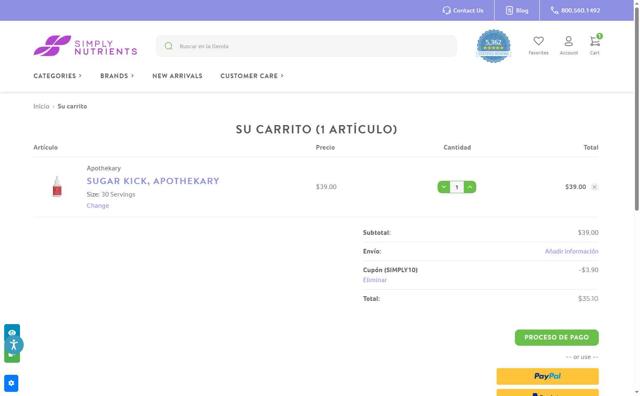The width and height of the screenshot is (640, 396).
Task: Click the Total amount $35.10
Action: click(588, 298)
